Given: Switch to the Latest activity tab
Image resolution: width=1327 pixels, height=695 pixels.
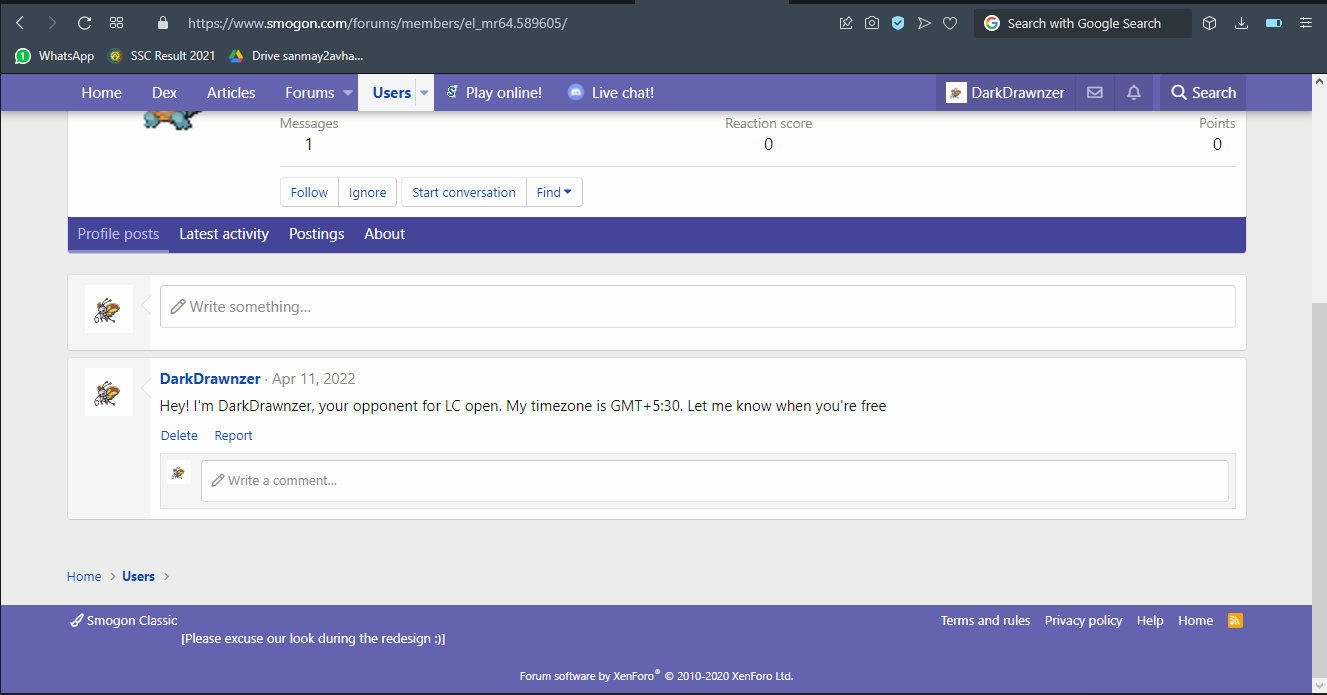Looking at the screenshot, I should click(224, 234).
